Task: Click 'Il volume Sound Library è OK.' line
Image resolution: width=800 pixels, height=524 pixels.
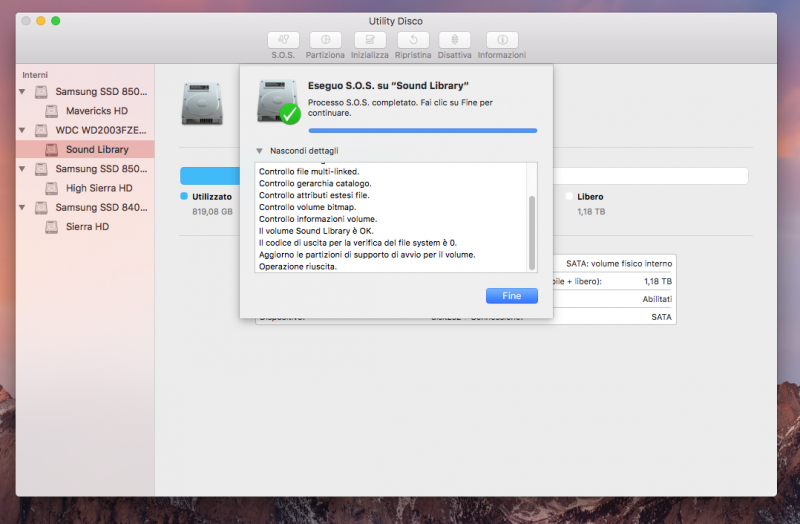Action: (x=316, y=231)
